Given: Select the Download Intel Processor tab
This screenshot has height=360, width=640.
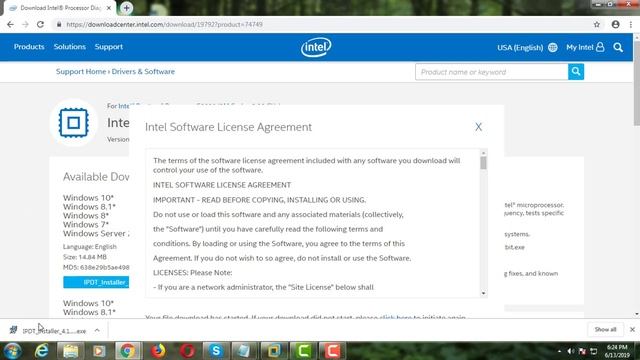Looking at the screenshot, I should (59, 8).
